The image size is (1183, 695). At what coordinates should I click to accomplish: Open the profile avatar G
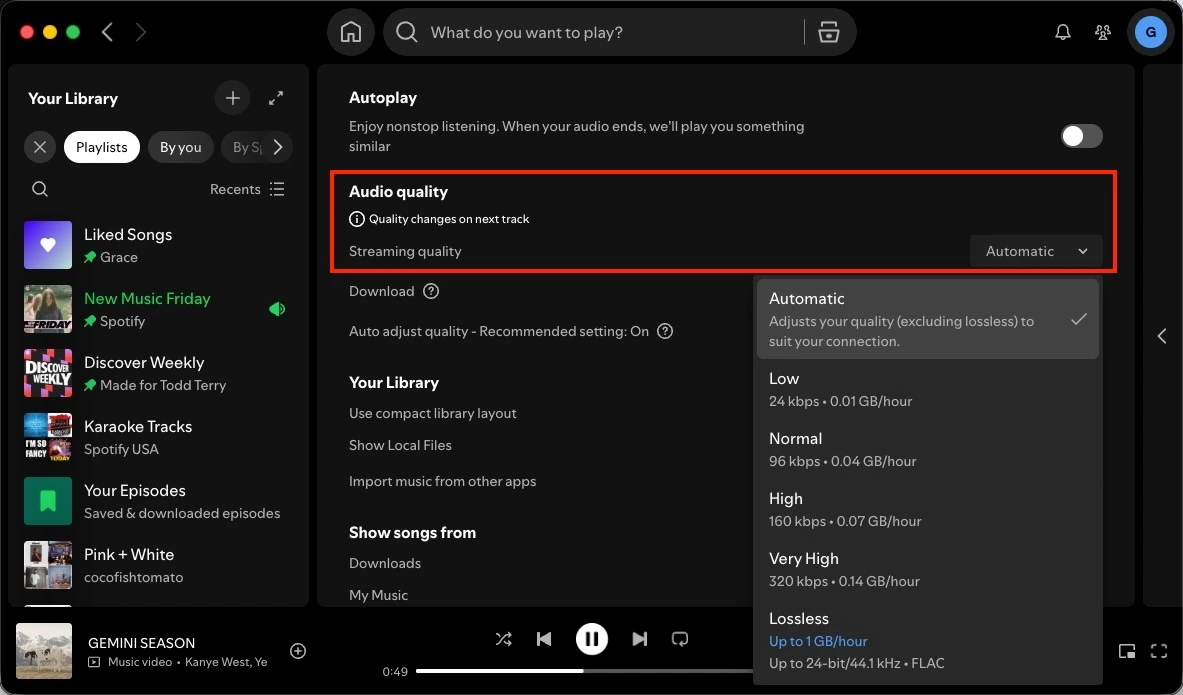click(x=1151, y=32)
